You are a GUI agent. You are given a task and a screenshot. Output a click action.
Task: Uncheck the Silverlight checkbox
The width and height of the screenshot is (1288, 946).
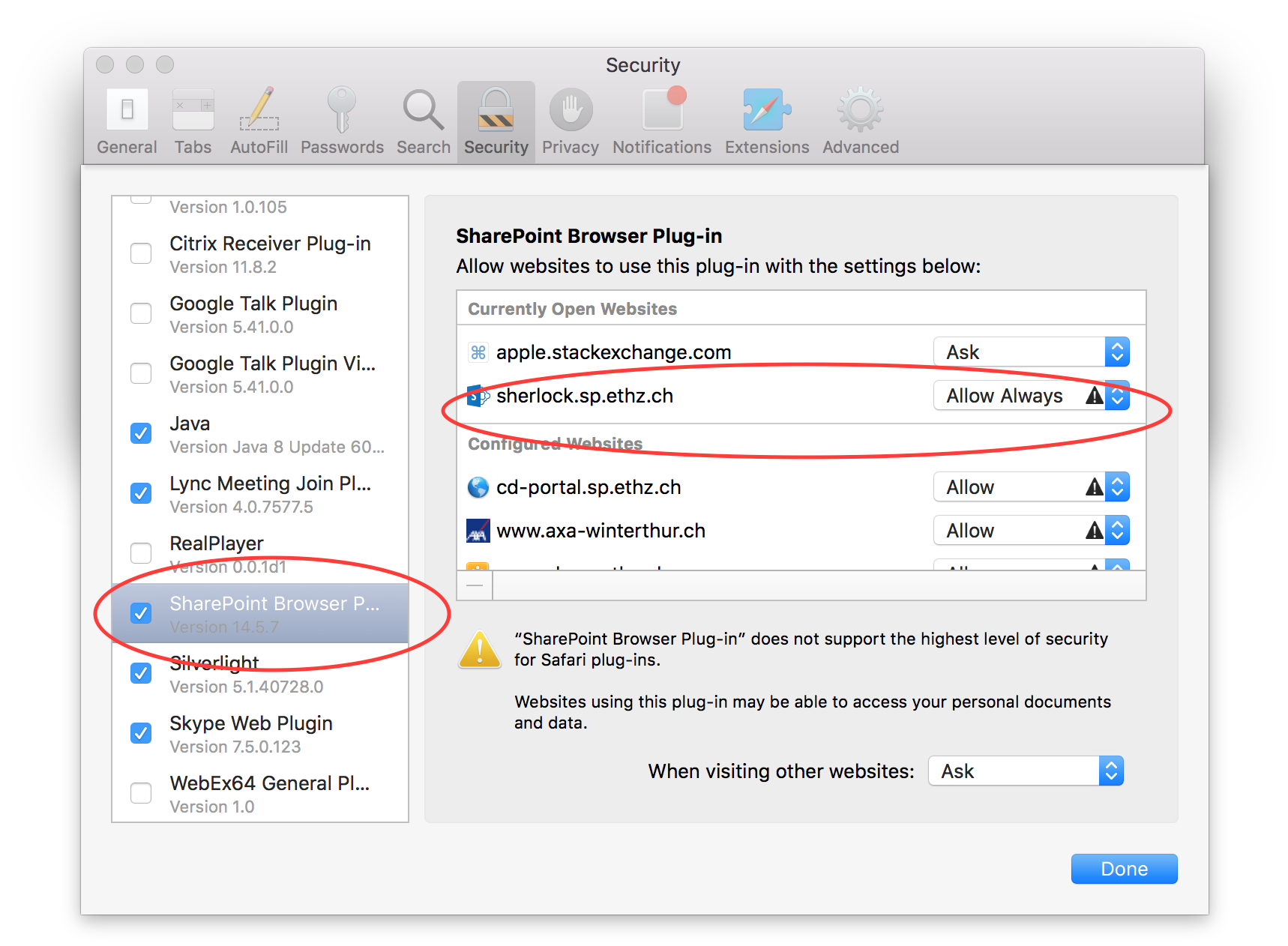(x=141, y=673)
